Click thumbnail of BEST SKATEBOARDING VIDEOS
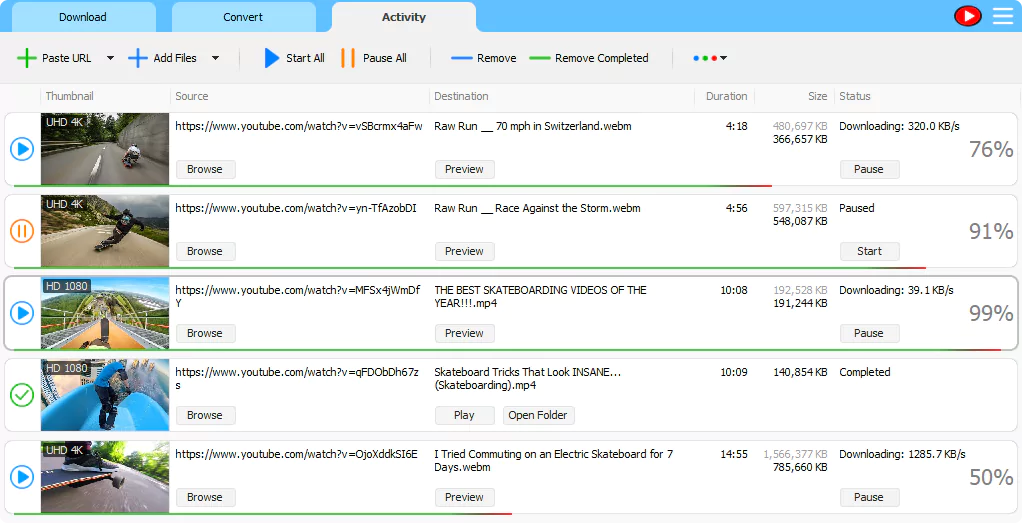 click(x=105, y=313)
